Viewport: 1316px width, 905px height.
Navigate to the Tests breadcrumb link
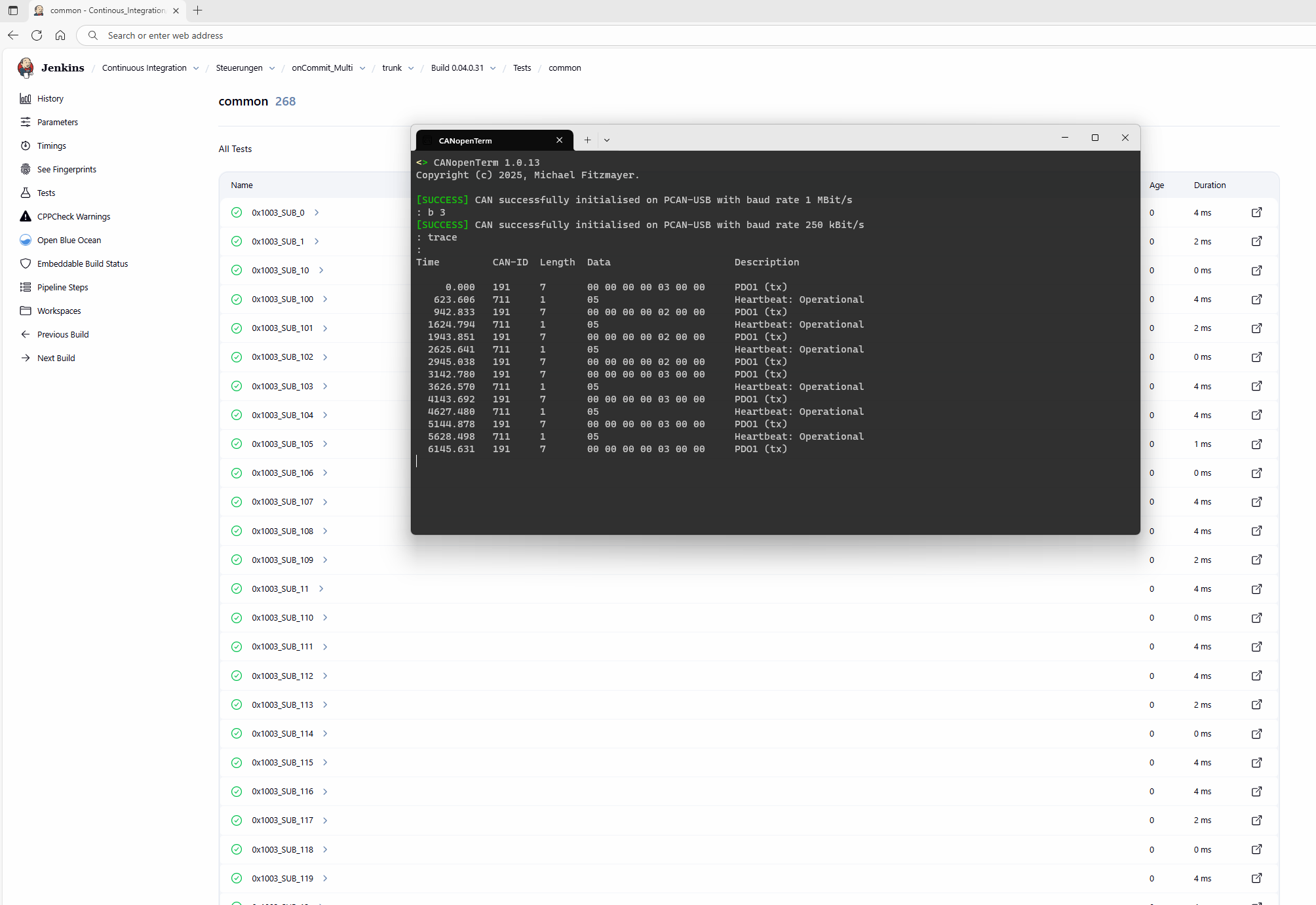point(522,67)
